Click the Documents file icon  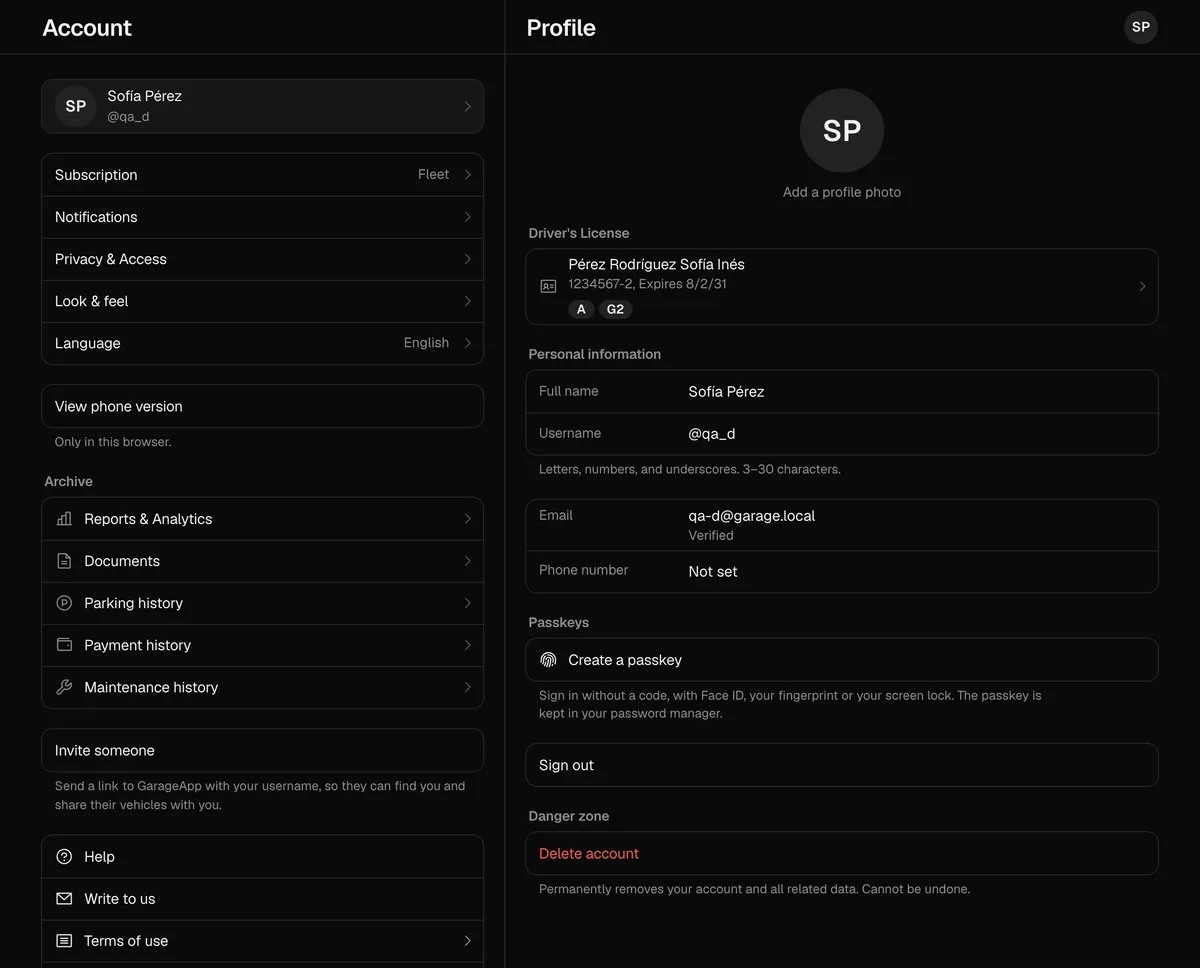click(64, 561)
